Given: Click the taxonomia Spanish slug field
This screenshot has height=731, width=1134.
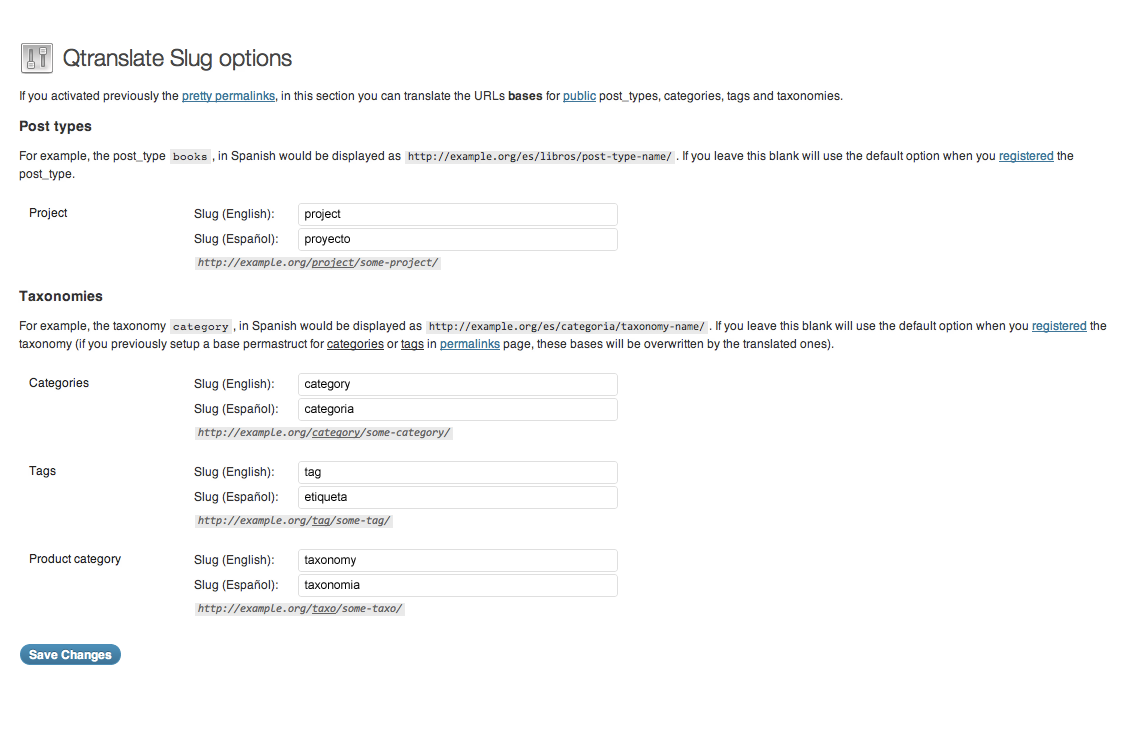Looking at the screenshot, I should coord(458,585).
